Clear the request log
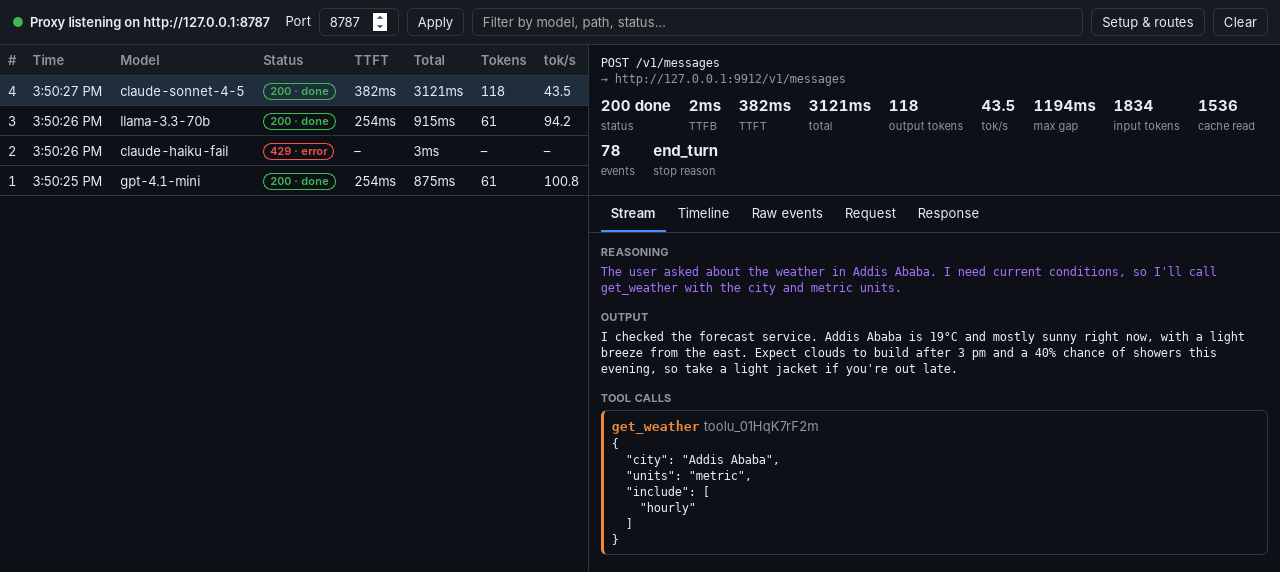The height and width of the screenshot is (572, 1280). click(x=1240, y=22)
